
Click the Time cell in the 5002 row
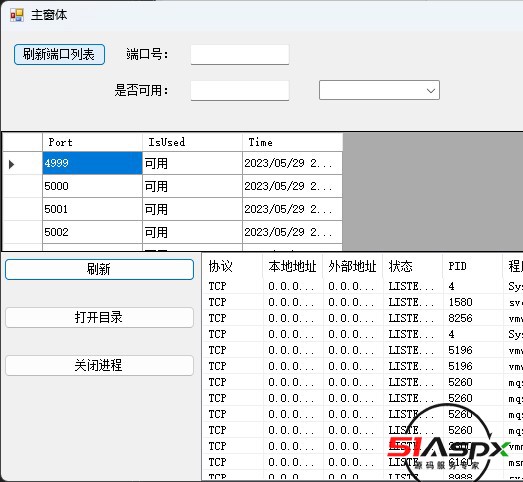point(293,232)
